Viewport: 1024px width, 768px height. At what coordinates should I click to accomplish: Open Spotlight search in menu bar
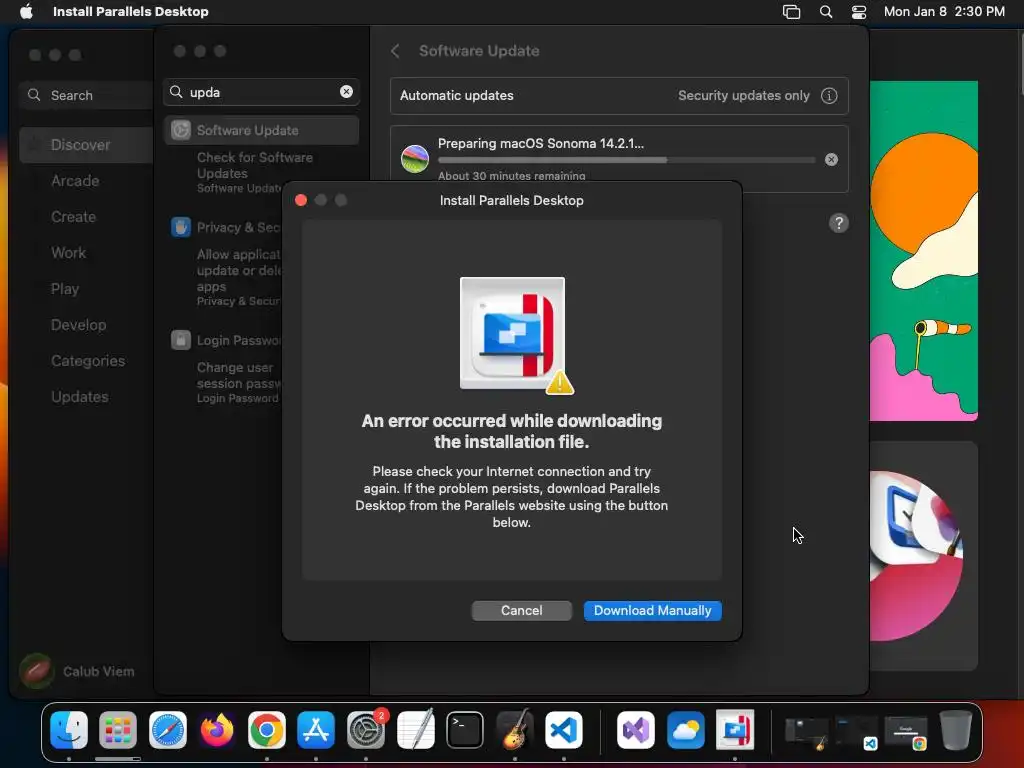(825, 11)
